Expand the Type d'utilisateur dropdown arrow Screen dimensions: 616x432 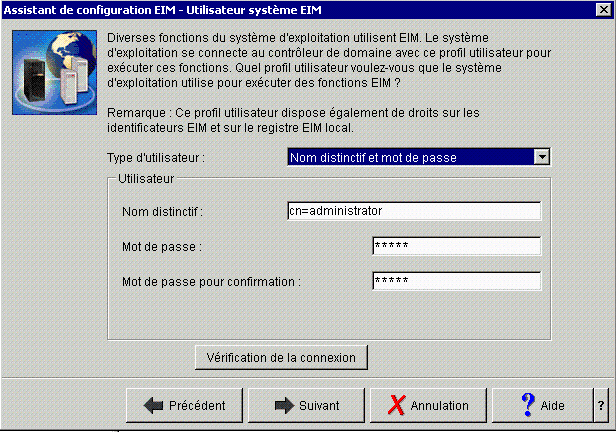coord(542,157)
